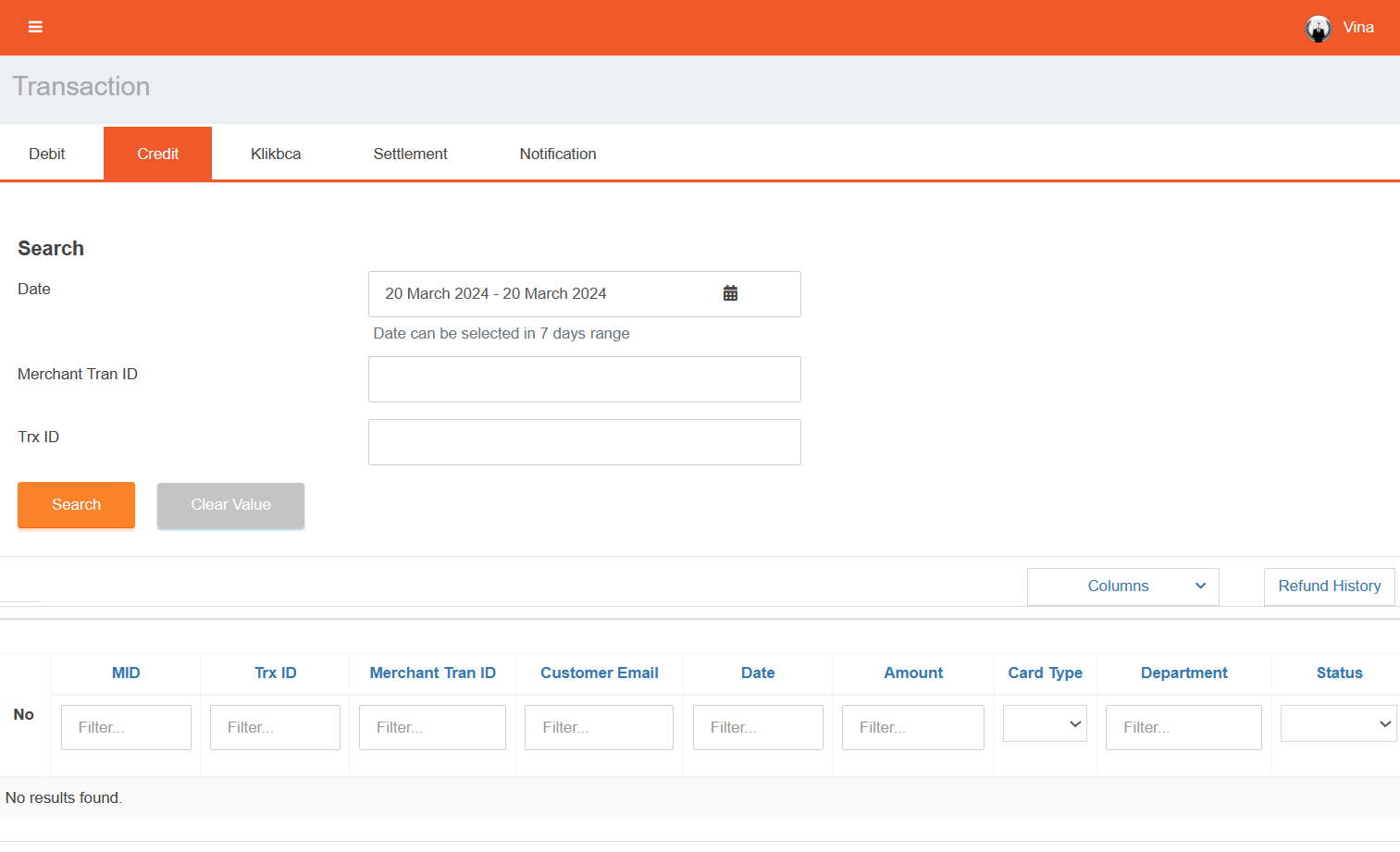The width and height of the screenshot is (1400, 852).
Task: Click the Vina username in header
Action: point(1357,28)
